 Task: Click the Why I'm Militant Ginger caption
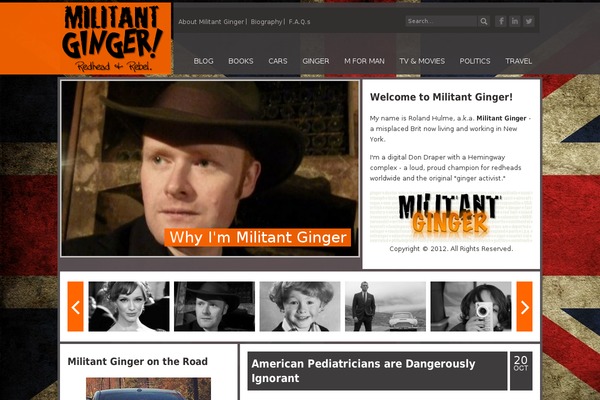coord(258,237)
